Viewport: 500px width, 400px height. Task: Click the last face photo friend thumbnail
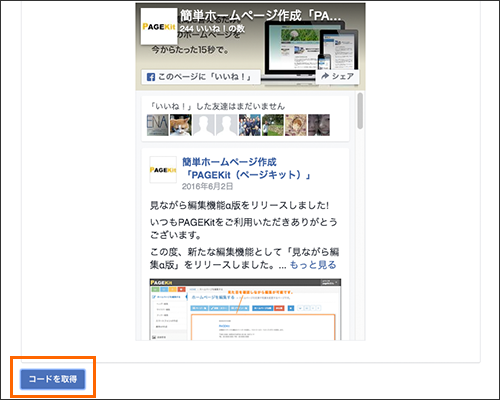point(319,125)
